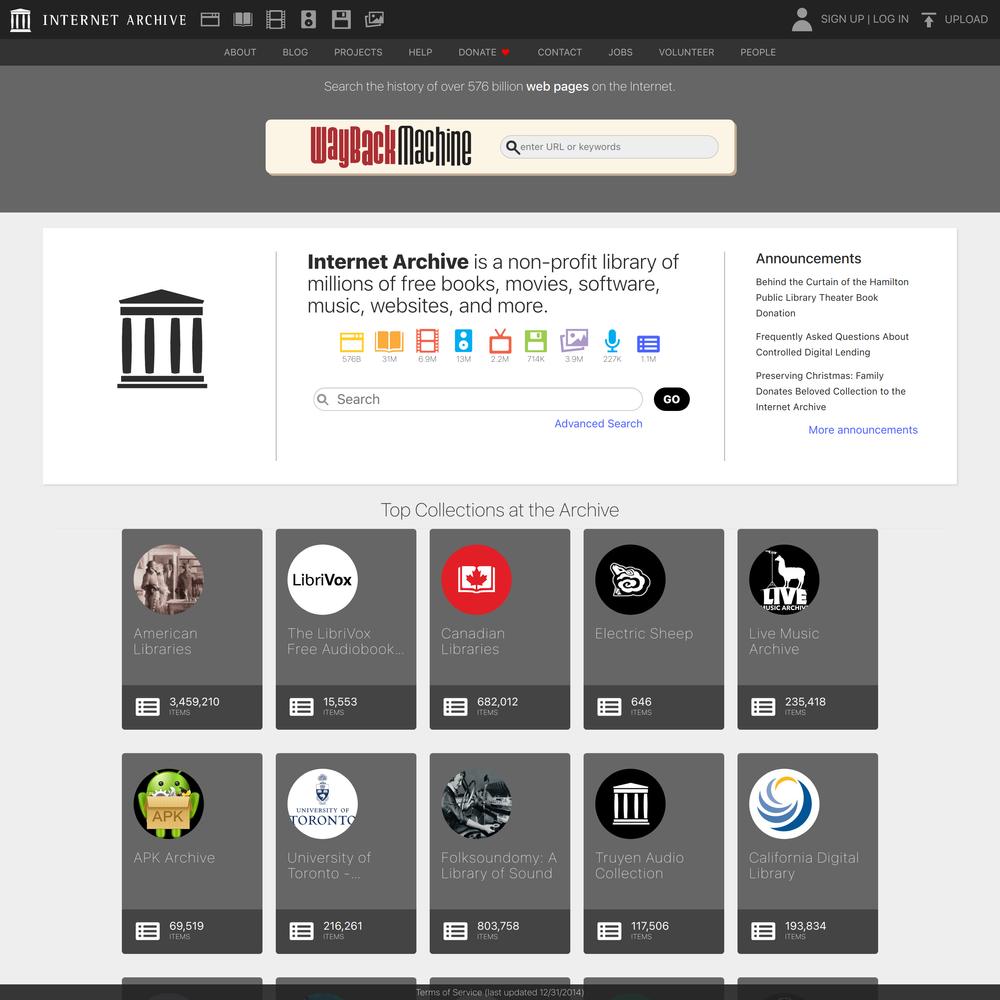Viewport: 1000px width, 1000px height.
Task: Click the Folksoundomy: A Library of Sound title
Action: coord(499,865)
